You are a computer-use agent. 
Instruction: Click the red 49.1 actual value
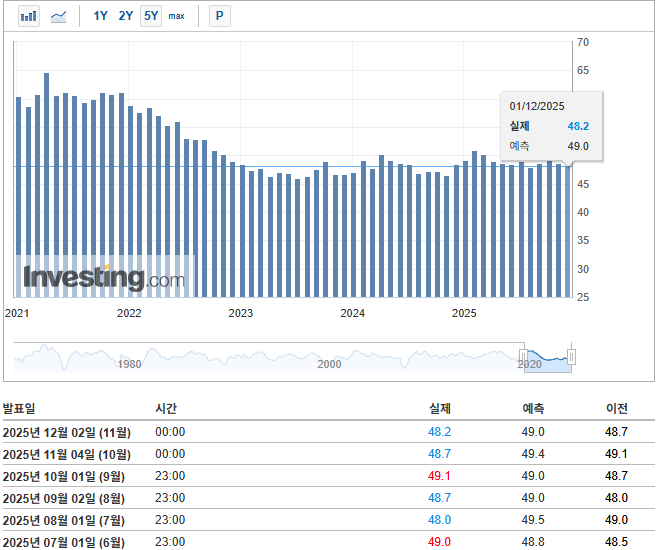pos(439,476)
